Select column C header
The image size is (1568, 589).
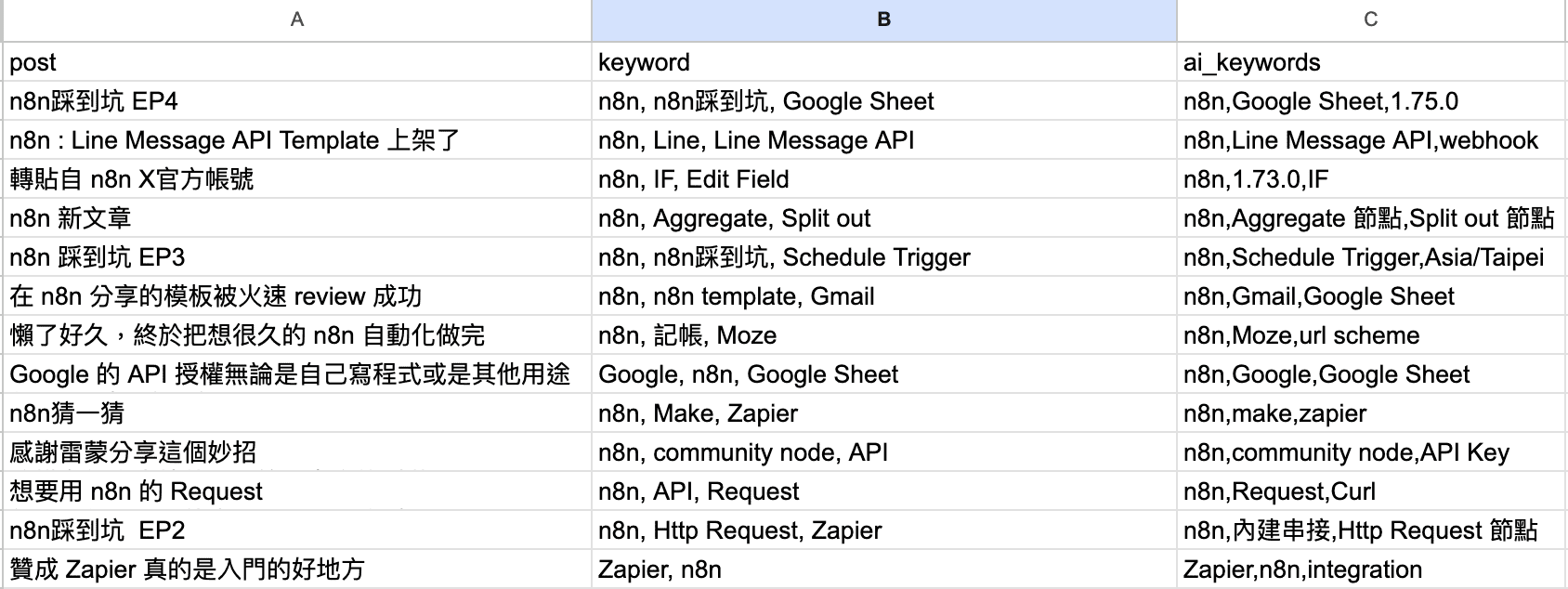point(1370,20)
